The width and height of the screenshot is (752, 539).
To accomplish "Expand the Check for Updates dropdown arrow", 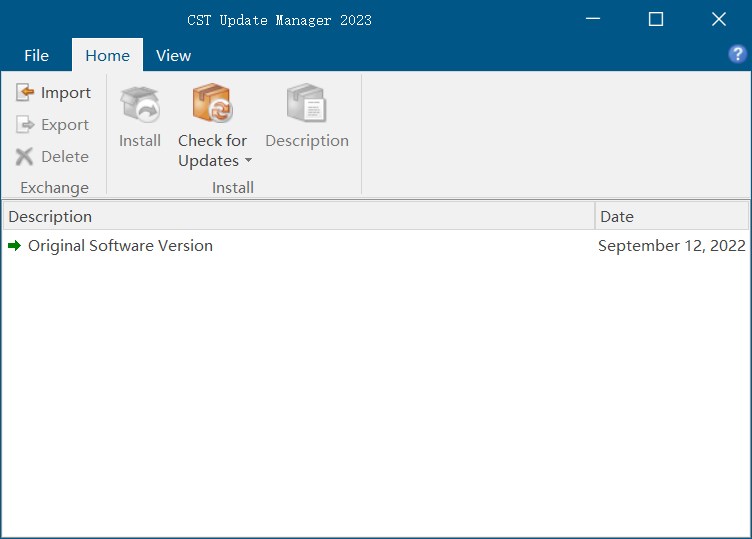I will click(248, 161).
